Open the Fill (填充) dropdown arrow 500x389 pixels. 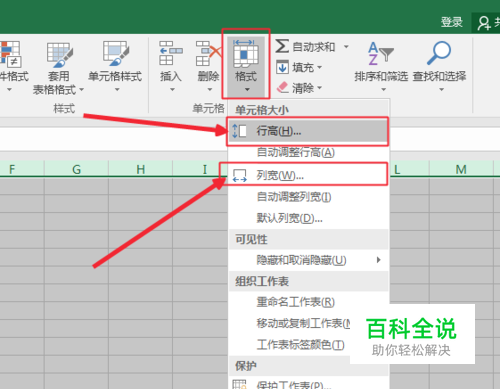[x=319, y=68]
